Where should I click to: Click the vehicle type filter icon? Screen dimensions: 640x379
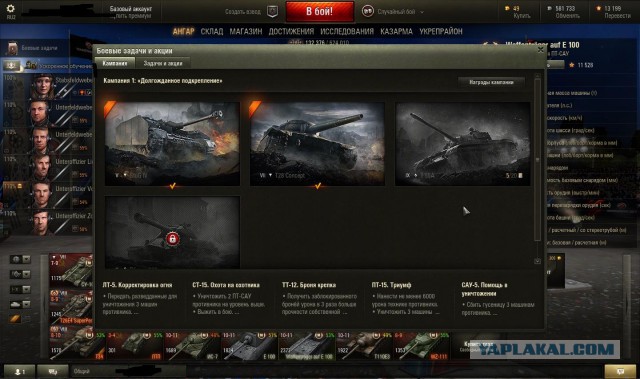16,274
